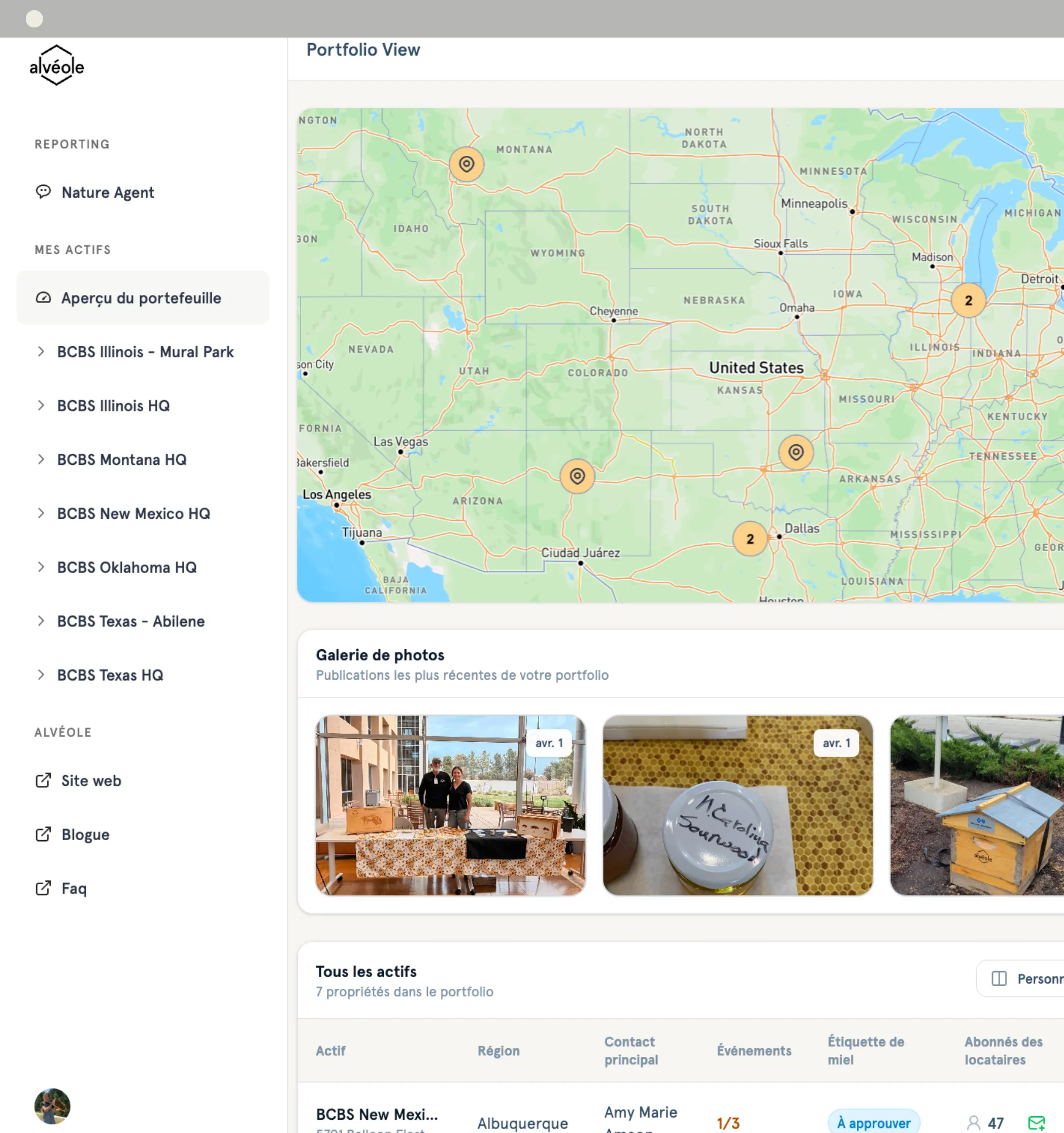Select the Aperçu du portefeuille menu item
This screenshot has width=1064, height=1133.
click(x=141, y=297)
